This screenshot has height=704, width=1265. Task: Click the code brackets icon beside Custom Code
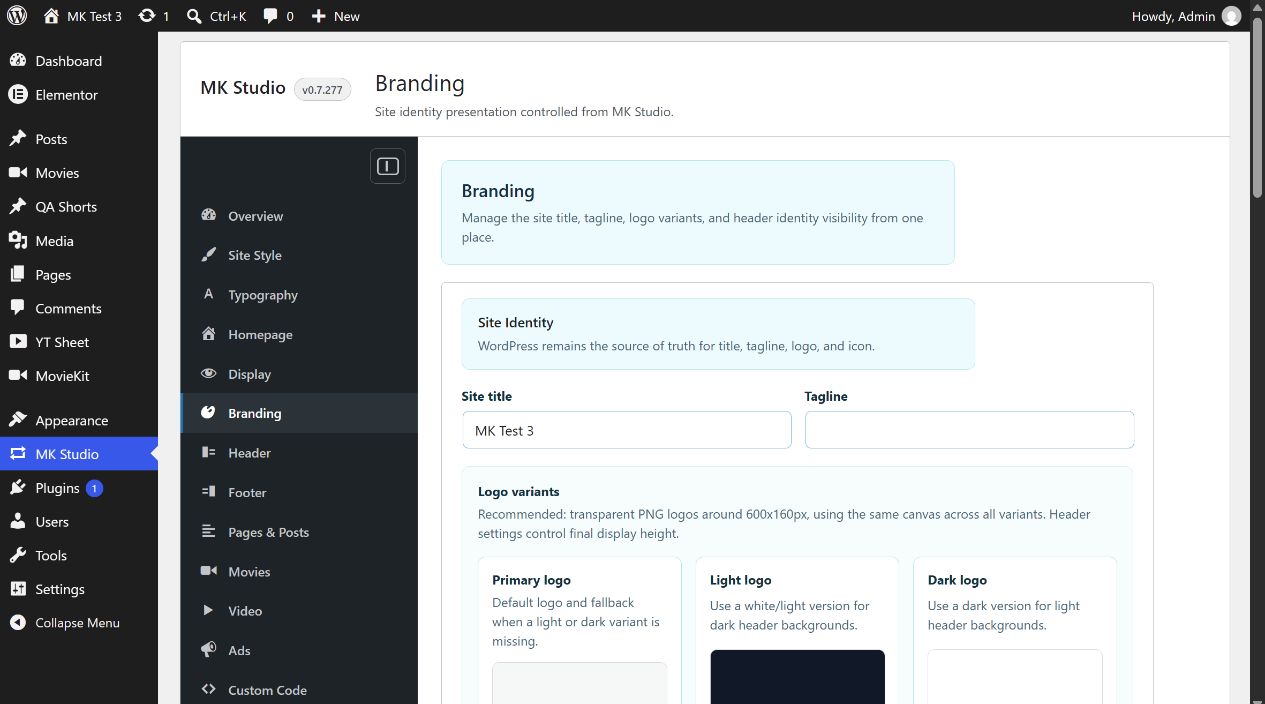pos(209,689)
